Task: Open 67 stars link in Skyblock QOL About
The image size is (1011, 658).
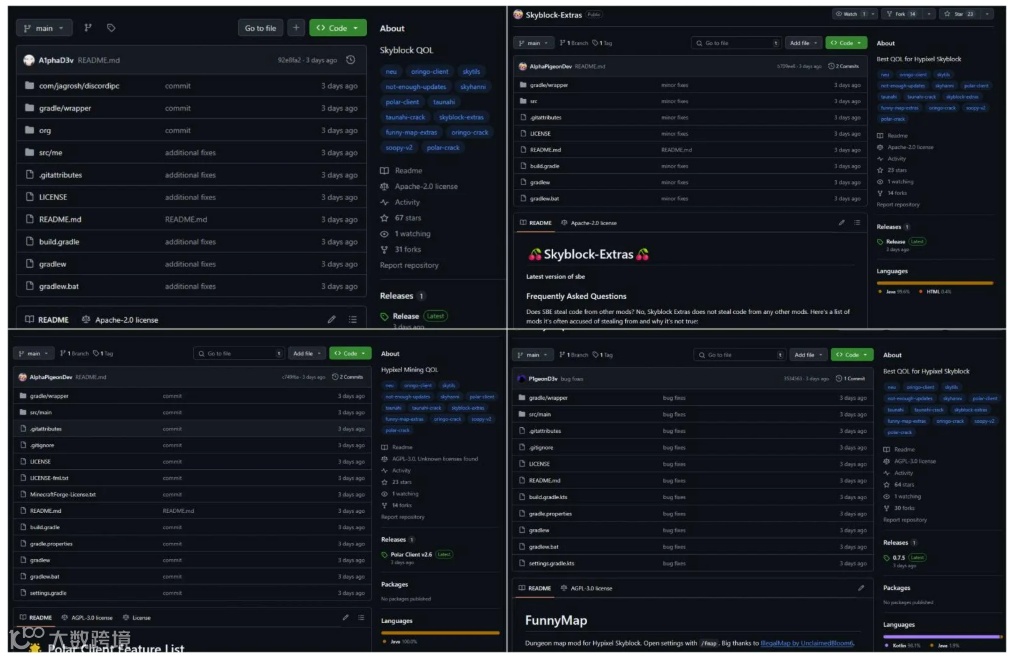Action: pyautogui.click(x=408, y=218)
